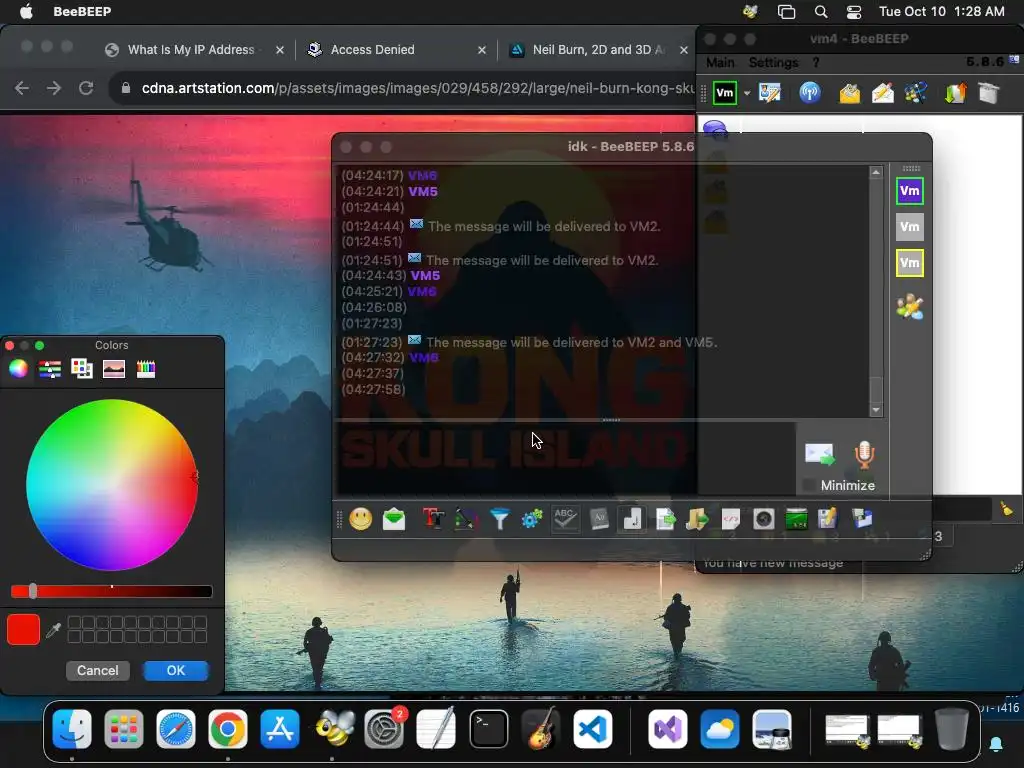Click the write message pencil envelope icon
This screenshot has width=1024, height=768.
883,93
